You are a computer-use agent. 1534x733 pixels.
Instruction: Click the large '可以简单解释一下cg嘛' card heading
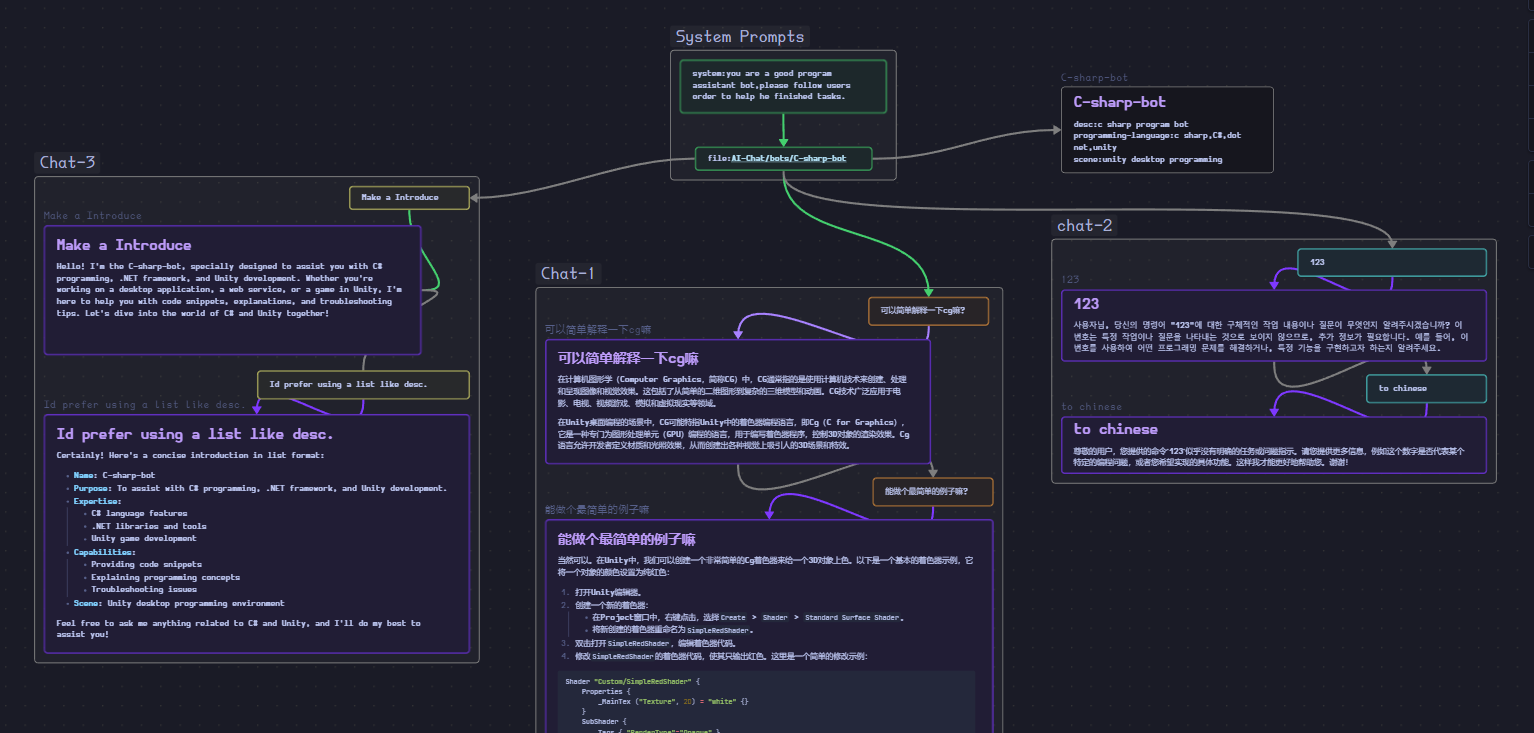click(628, 358)
